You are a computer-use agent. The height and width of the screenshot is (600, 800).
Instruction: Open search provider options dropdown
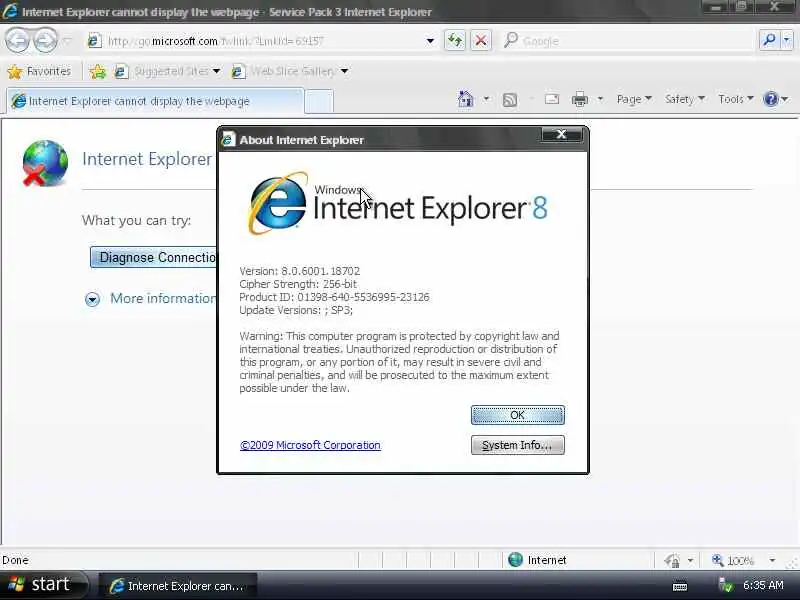pos(787,40)
